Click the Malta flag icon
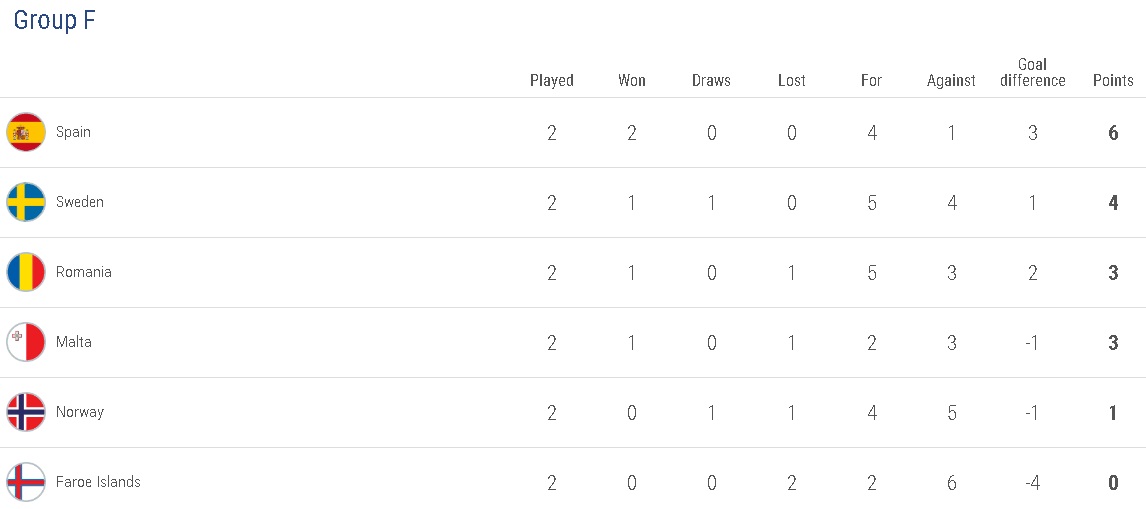Image resolution: width=1146 pixels, height=509 pixels. point(26,342)
